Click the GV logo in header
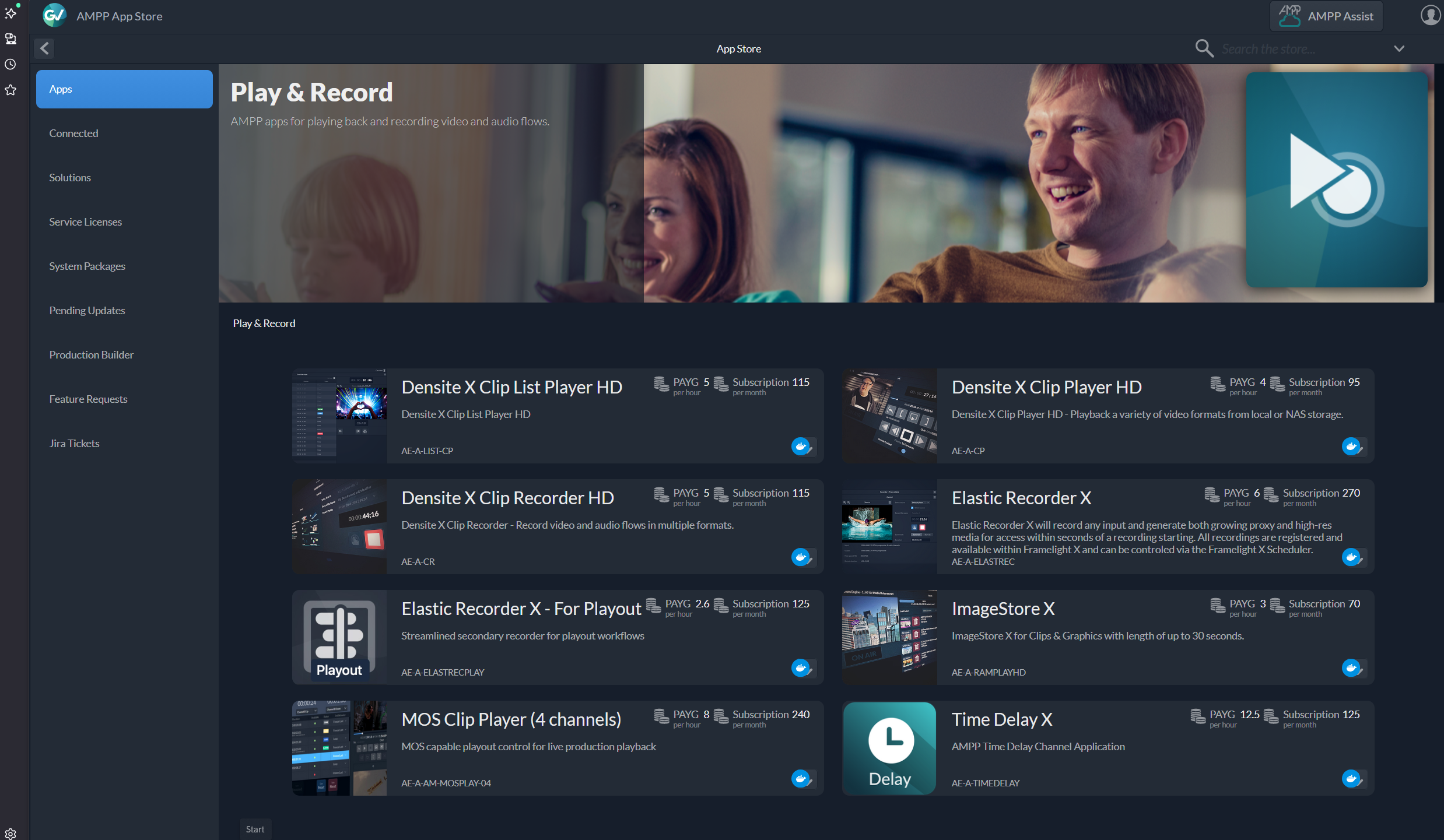1444x840 pixels. [x=54, y=16]
